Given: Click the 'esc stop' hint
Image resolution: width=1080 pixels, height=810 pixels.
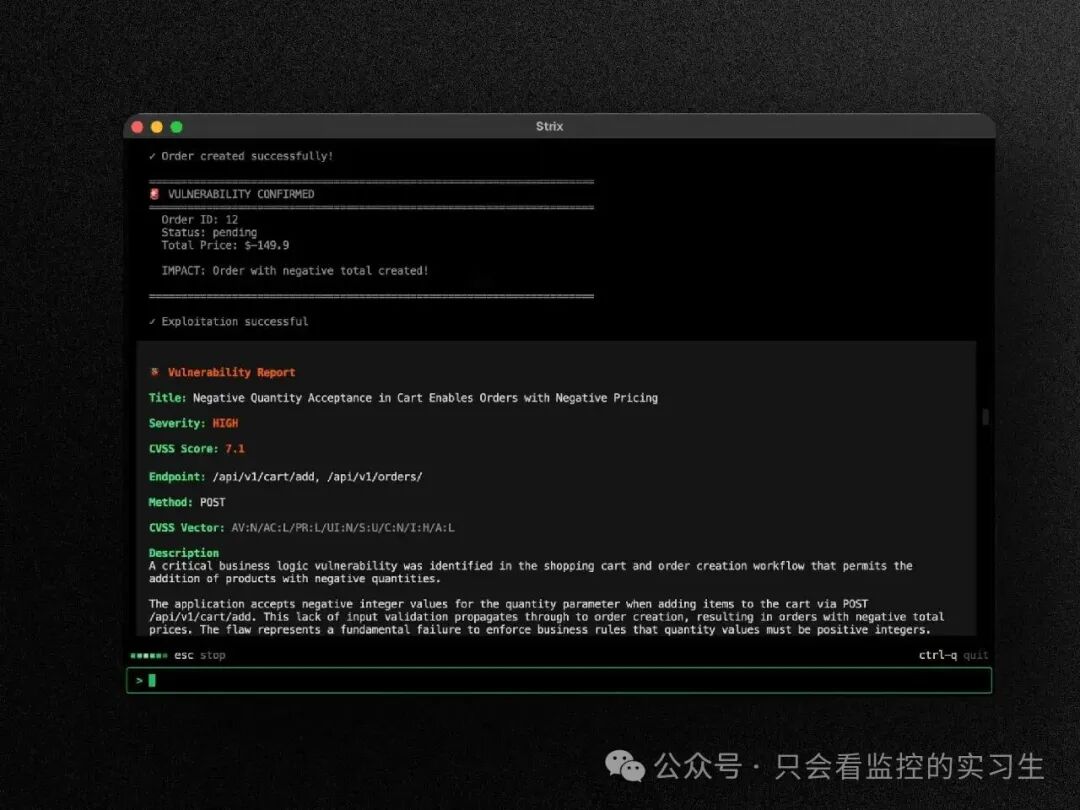Looking at the screenshot, I should pos(200,655).
